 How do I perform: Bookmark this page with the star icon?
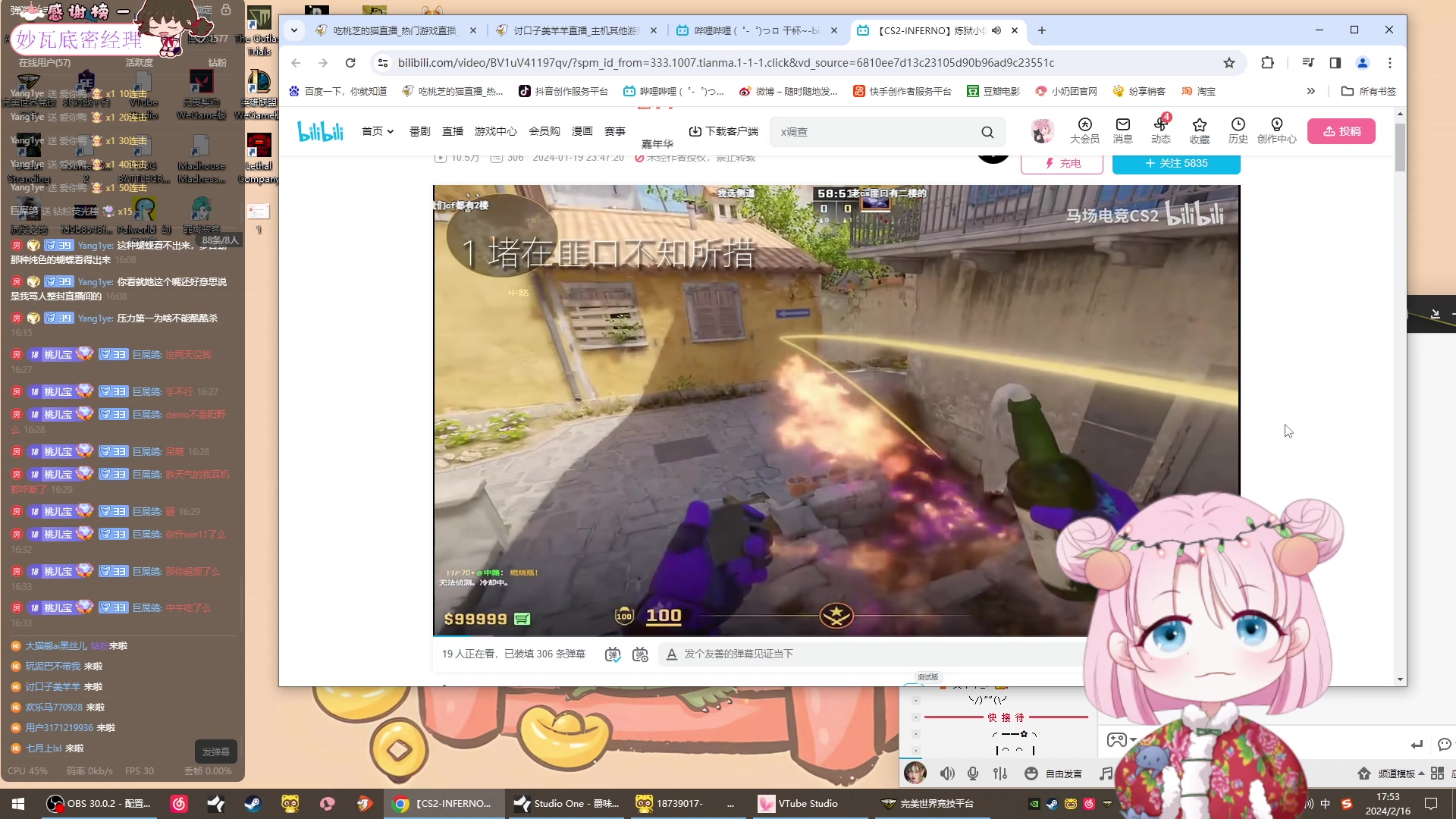pyautogui.click(x=1229, y=63)
